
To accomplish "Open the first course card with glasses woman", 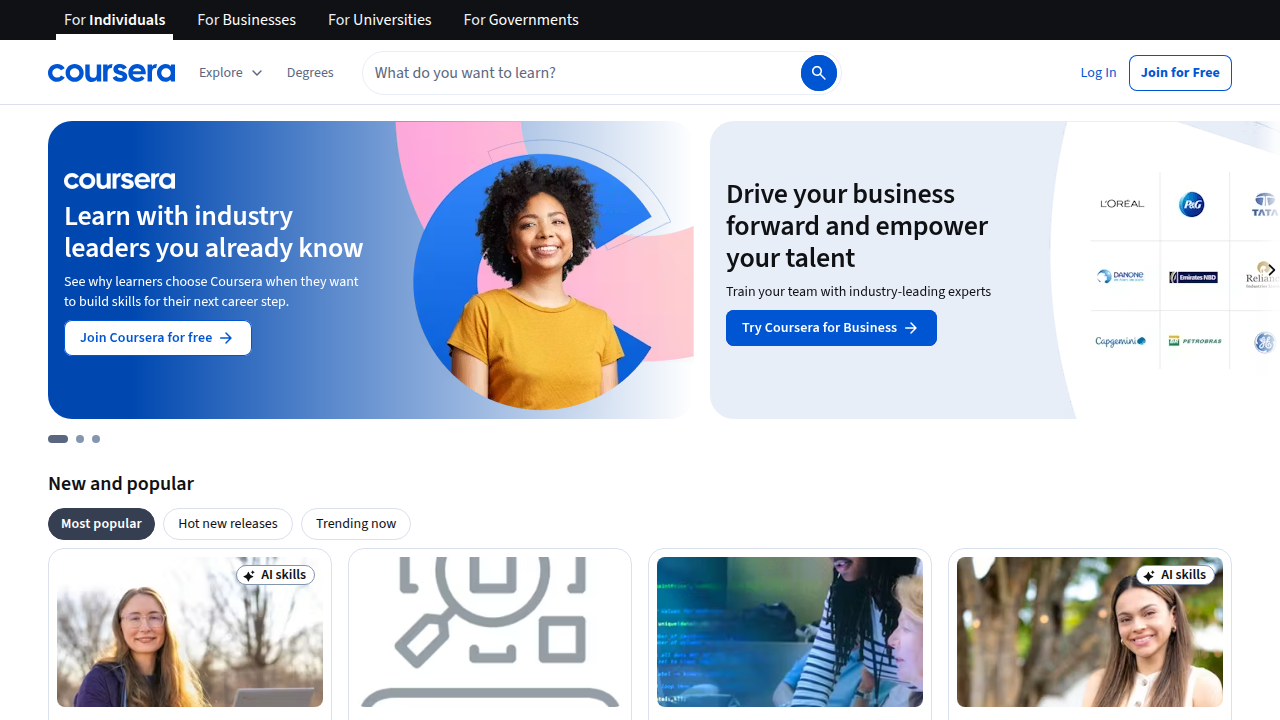I will [190, 634].
